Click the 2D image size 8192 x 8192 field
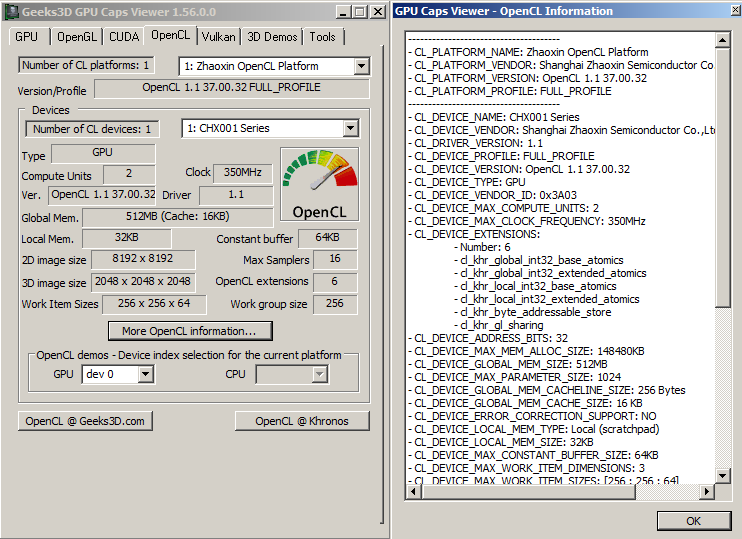The height and width of the screenshot is (539, 742). click(143, 259)
